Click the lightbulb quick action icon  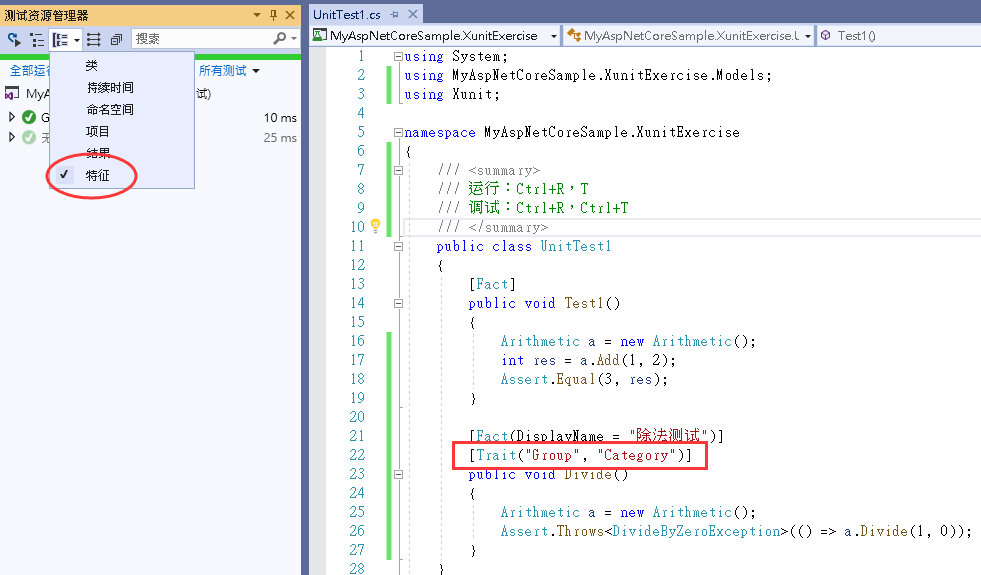(375, 226)
